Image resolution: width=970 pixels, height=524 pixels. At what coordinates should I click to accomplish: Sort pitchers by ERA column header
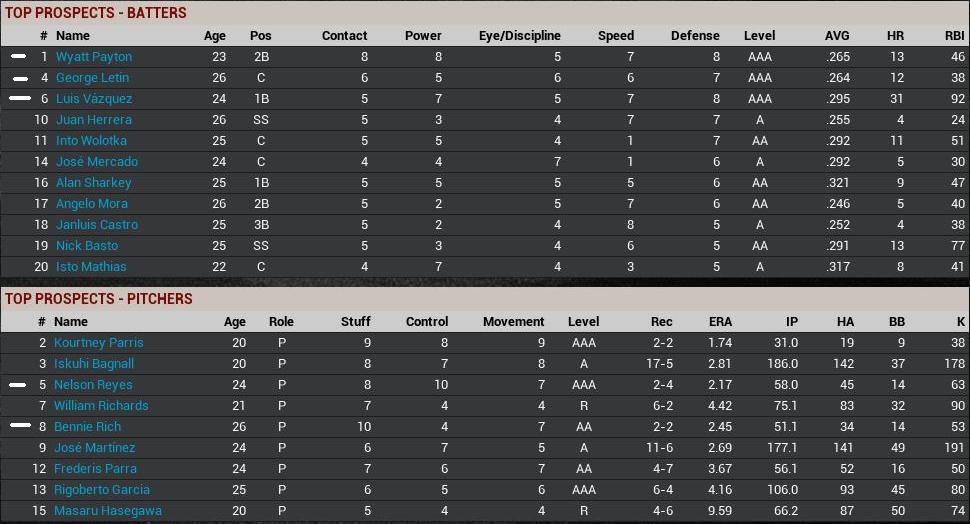(x=720, y=322)
